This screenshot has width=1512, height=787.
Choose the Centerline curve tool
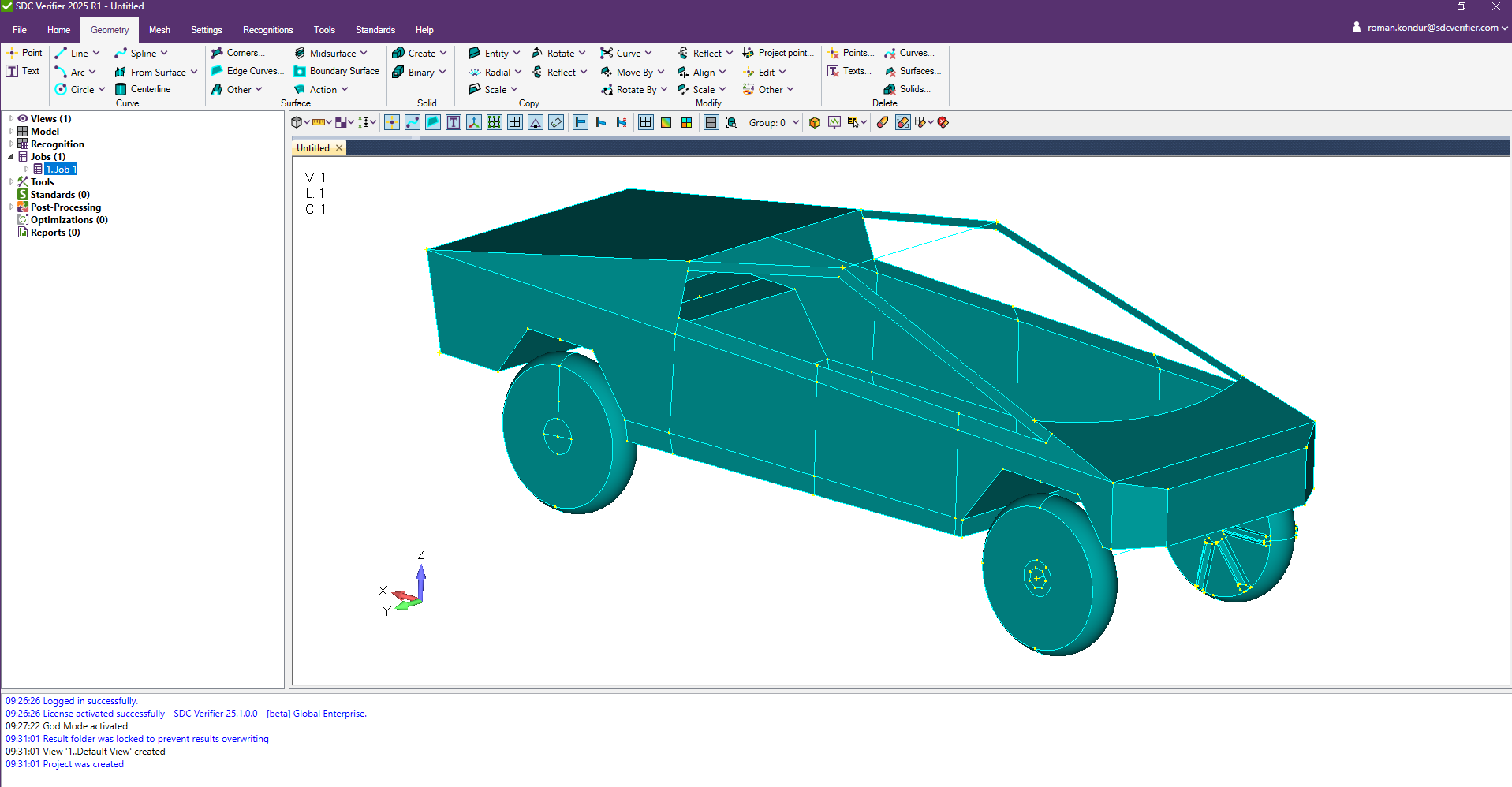143,89
